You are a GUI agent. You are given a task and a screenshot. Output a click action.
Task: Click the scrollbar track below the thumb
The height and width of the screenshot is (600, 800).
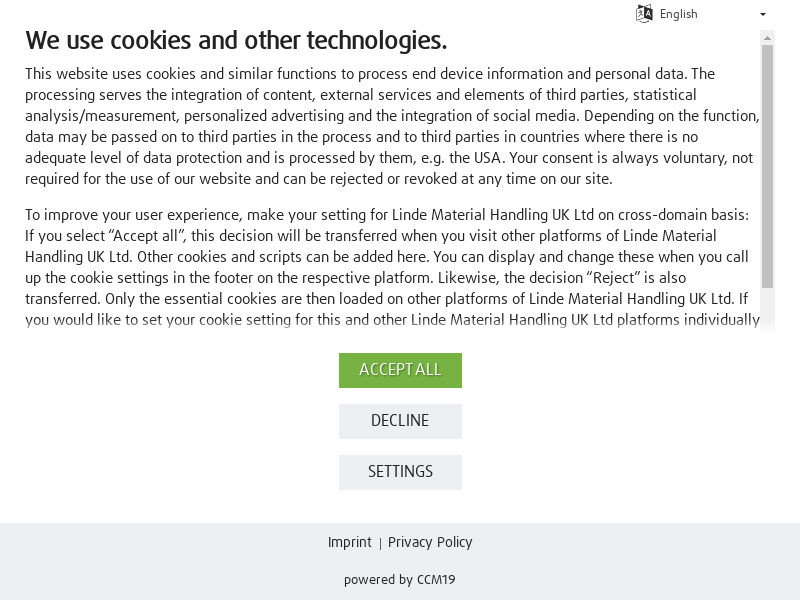[768, 310]
